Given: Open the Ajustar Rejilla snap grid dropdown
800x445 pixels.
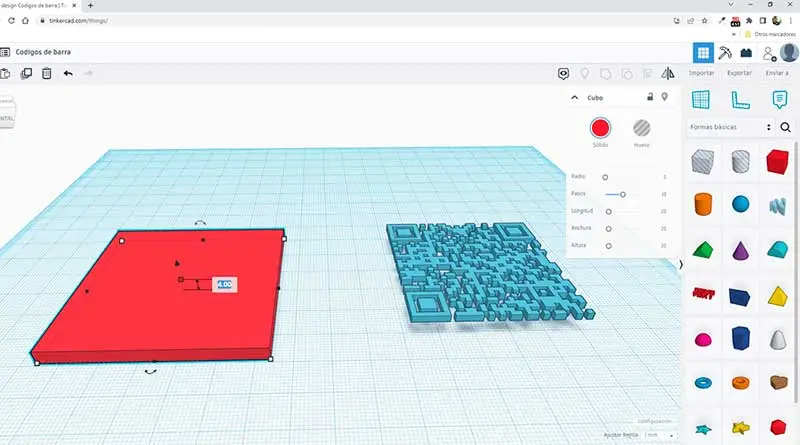Looking at the screenshot, I should coord(659,435).
